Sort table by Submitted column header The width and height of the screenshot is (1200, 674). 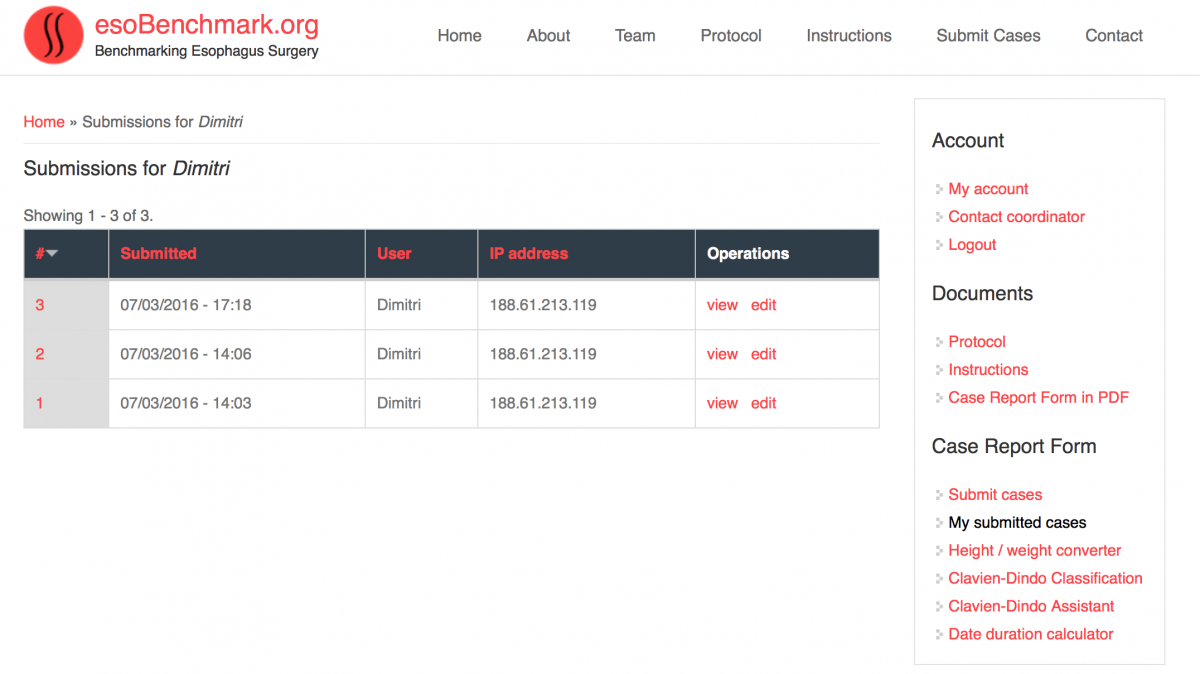click(x=158, y=254)
